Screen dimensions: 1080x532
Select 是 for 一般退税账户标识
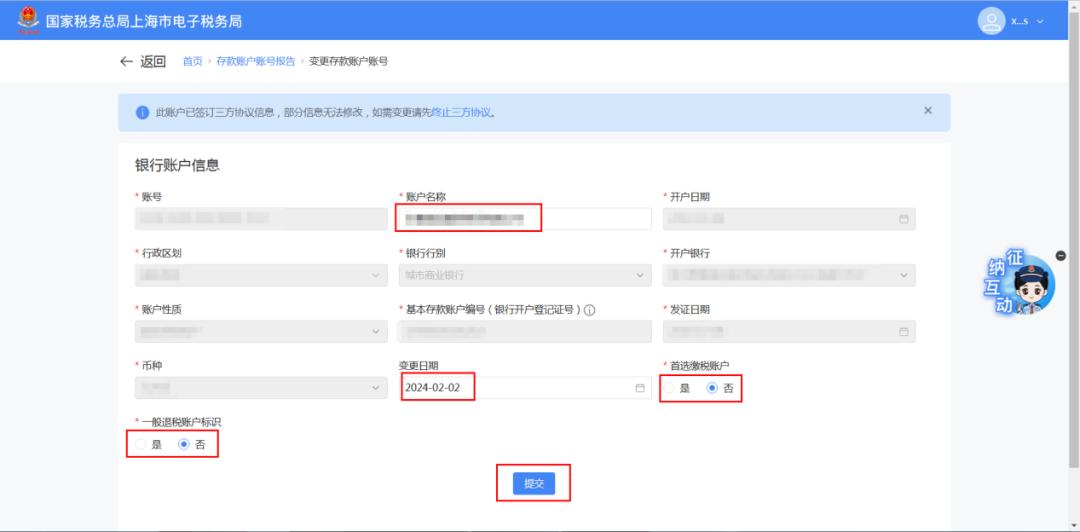(x=140, y=444)
